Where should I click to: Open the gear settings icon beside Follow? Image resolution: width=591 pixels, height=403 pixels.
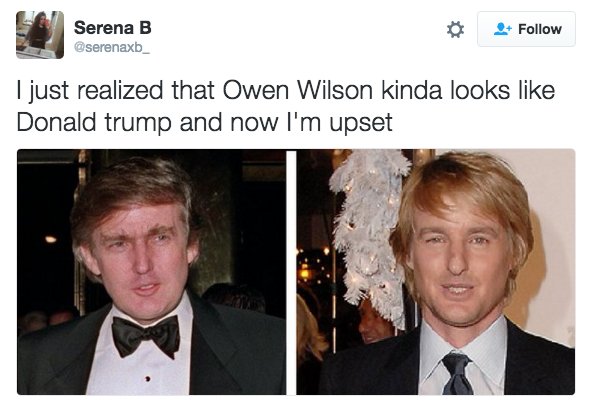coord(455,29)
